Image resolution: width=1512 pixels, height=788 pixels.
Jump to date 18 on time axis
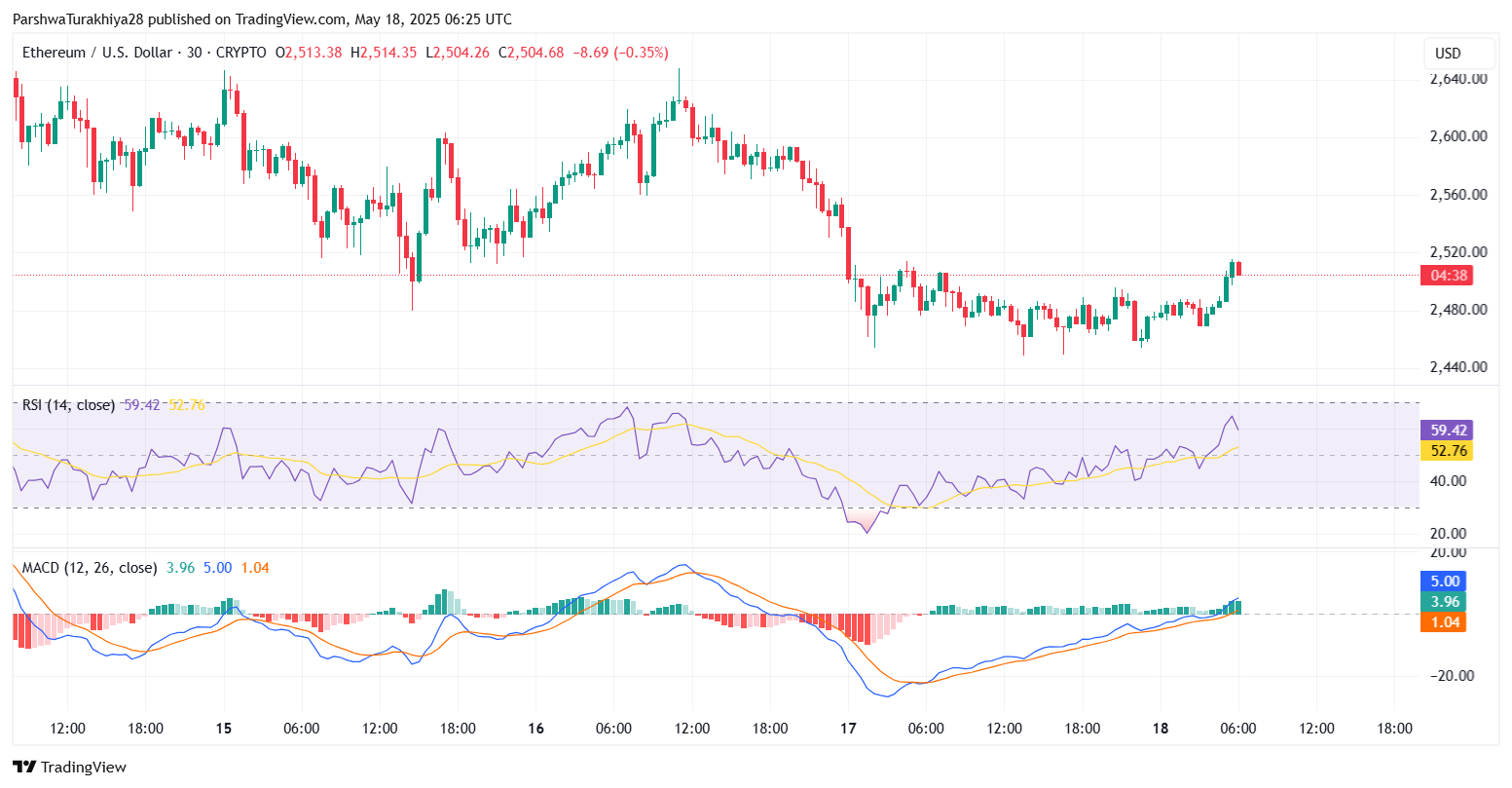pyautogui.click(x=1160, y=729)
